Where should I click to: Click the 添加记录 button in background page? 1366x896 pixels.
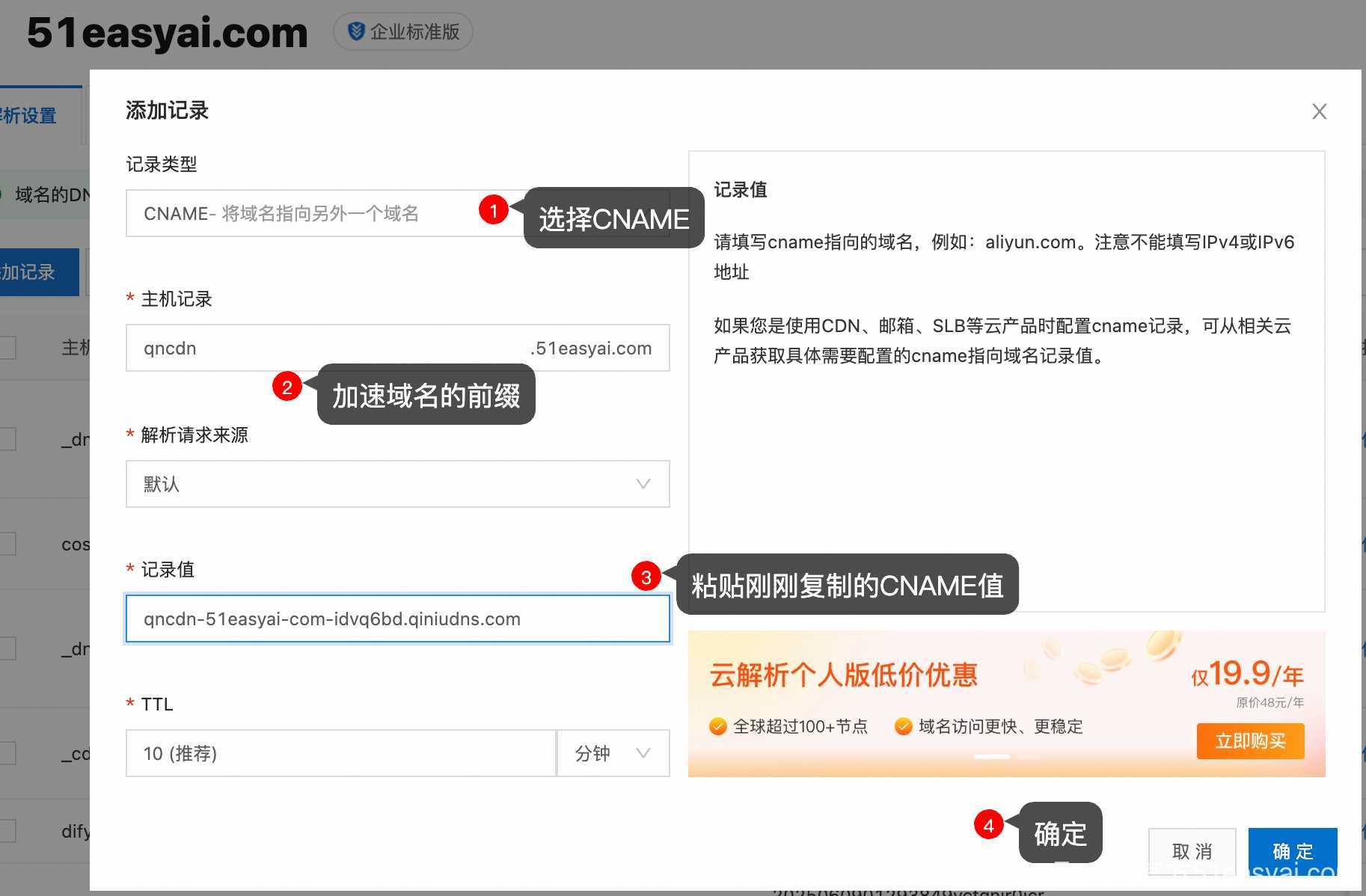pos(39,272)
